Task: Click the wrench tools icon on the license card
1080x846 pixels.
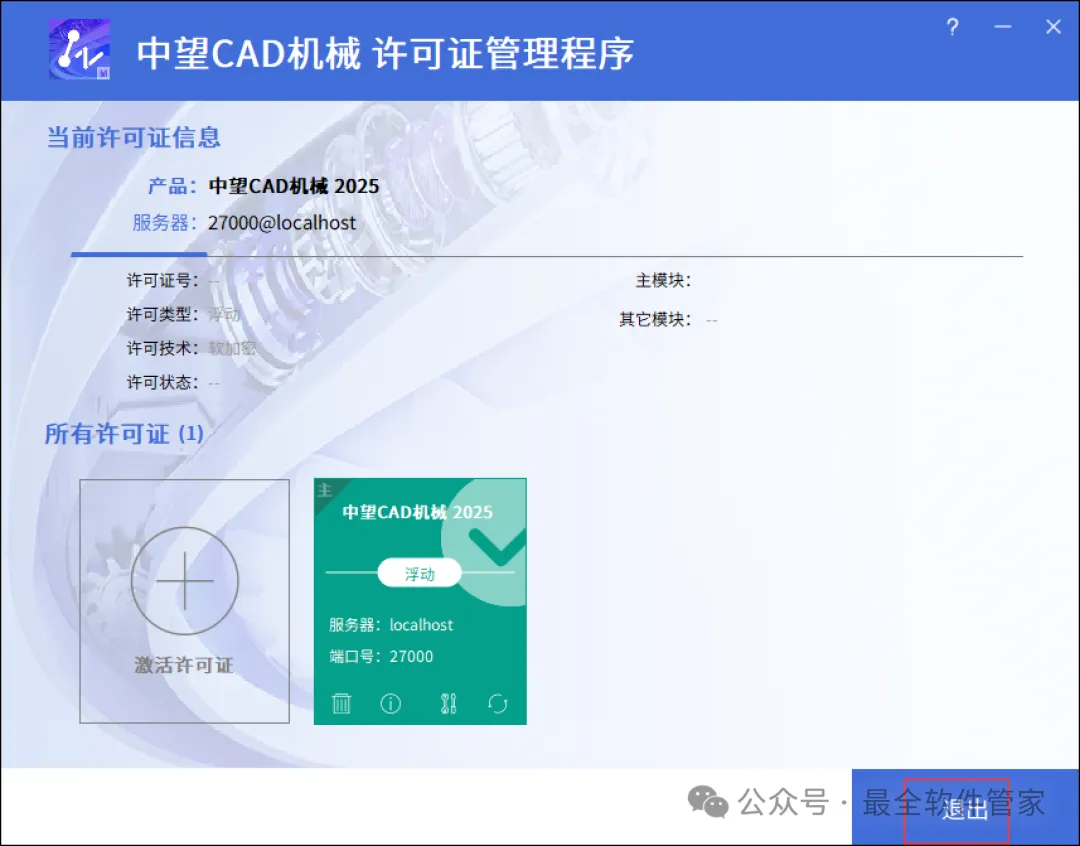Action: (x=448, y=703)
